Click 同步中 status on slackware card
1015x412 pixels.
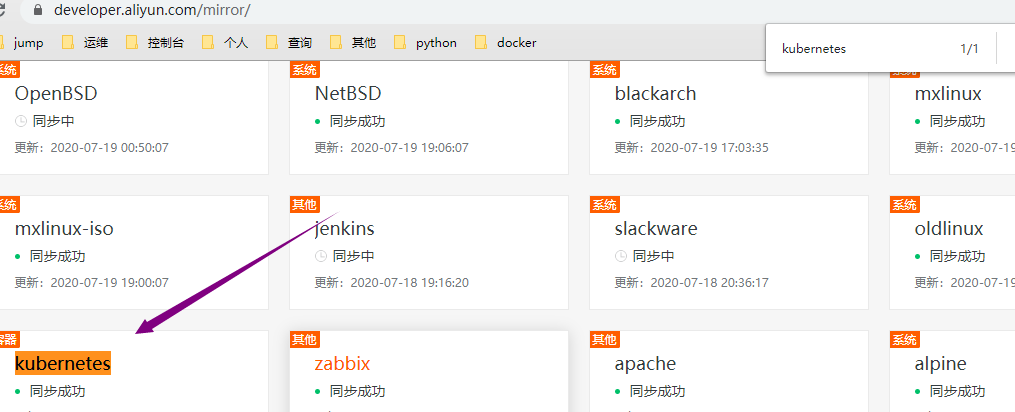653,257
